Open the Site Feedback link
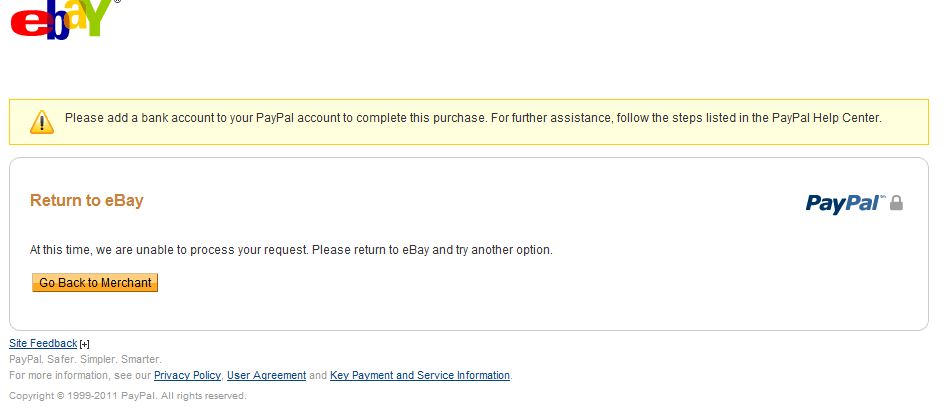The height and width of the screenshot is (416, 948). (x=43, y=344)
